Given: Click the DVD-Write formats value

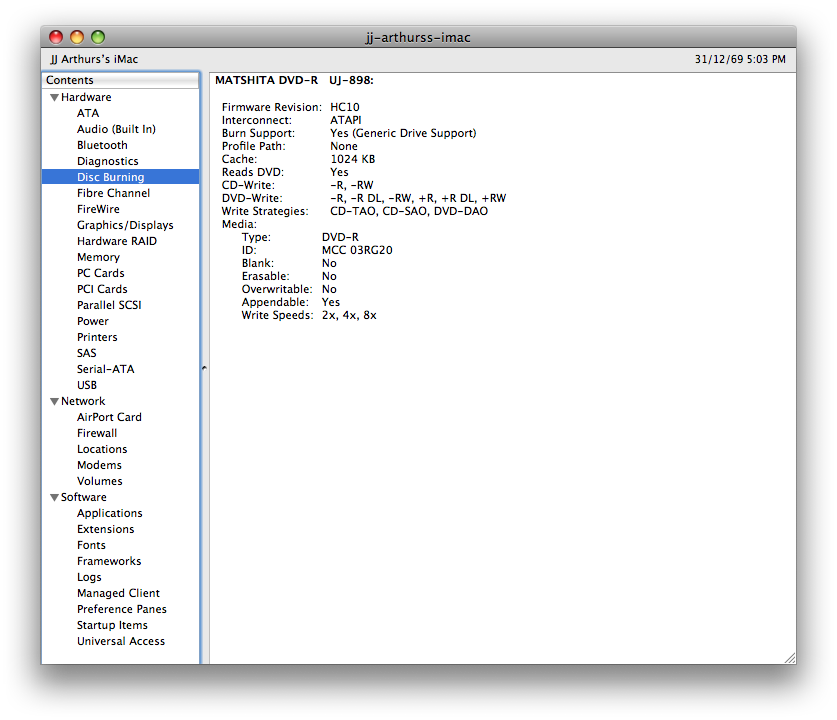Looking at the screenshot, I should tap(418, 199).
